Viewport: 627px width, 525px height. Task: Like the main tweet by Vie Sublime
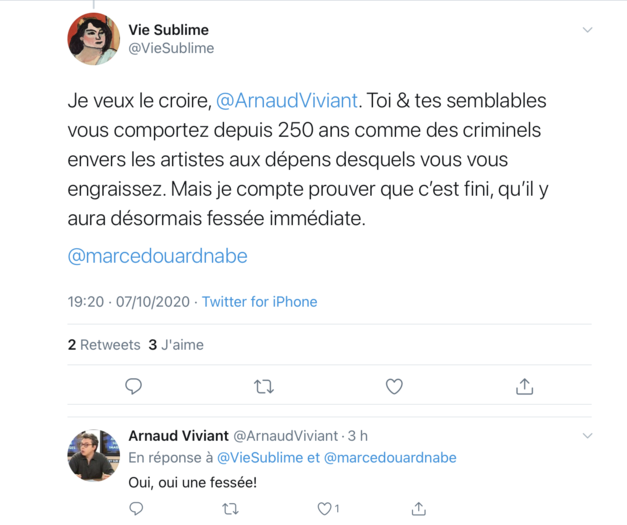[x=394, y=386]
